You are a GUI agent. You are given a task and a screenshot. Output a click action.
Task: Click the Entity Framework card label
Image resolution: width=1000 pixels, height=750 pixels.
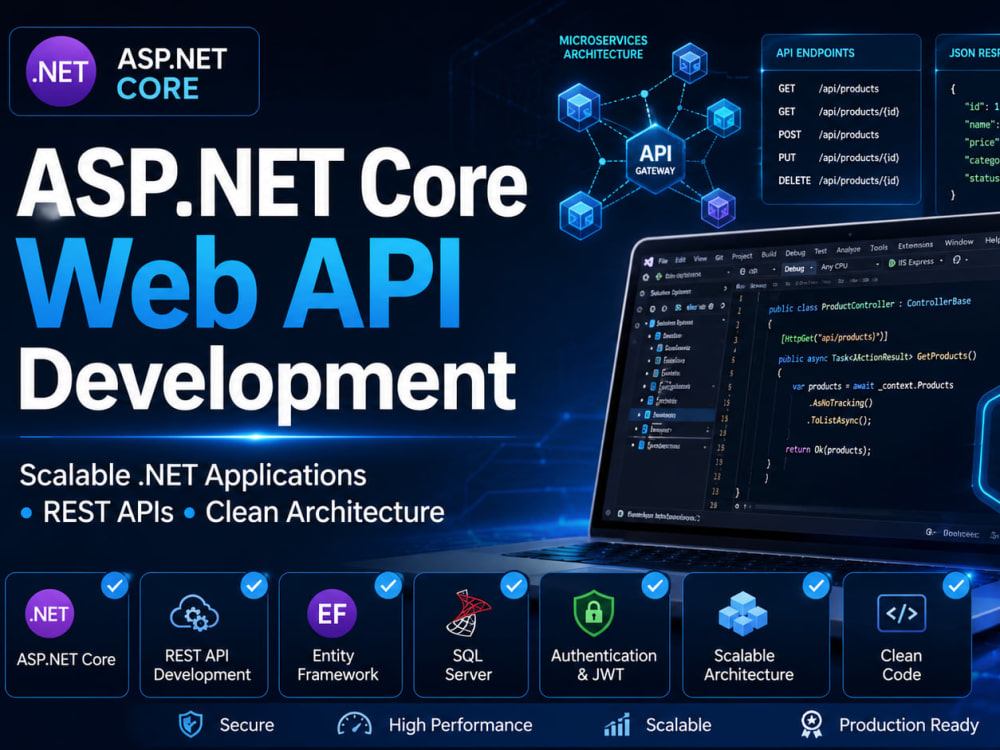pyautogui.click(x=337, y=665)
